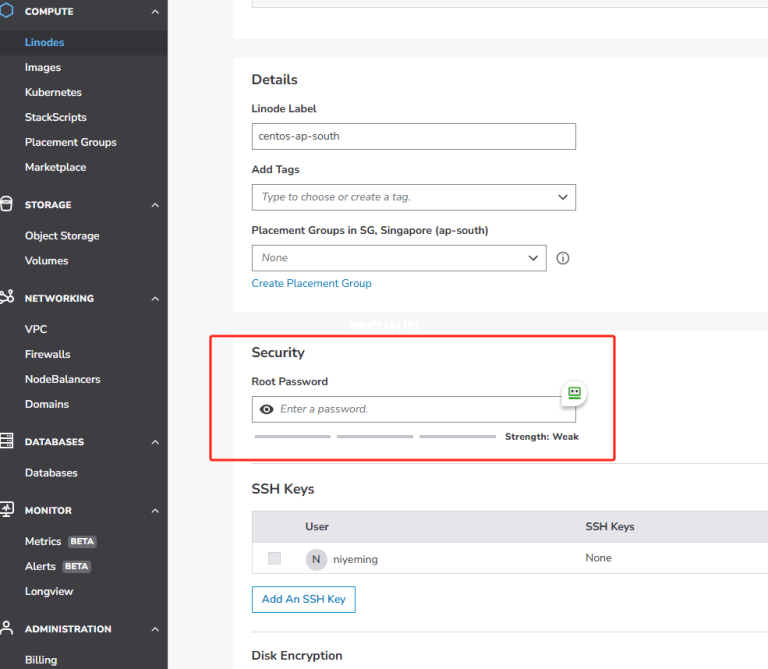Collapse the Networking sidebar section
Image resolution: width=768 pixels, height=669 pixels.
click(x=155, y=298)
